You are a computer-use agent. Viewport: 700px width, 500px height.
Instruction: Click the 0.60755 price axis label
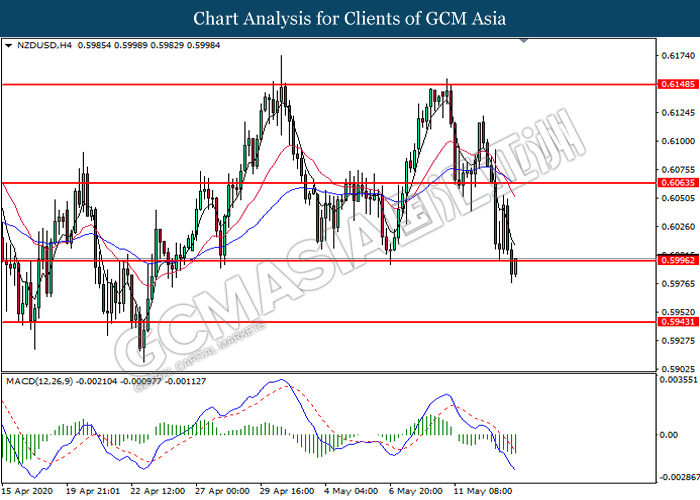click(x=678, y=170)
